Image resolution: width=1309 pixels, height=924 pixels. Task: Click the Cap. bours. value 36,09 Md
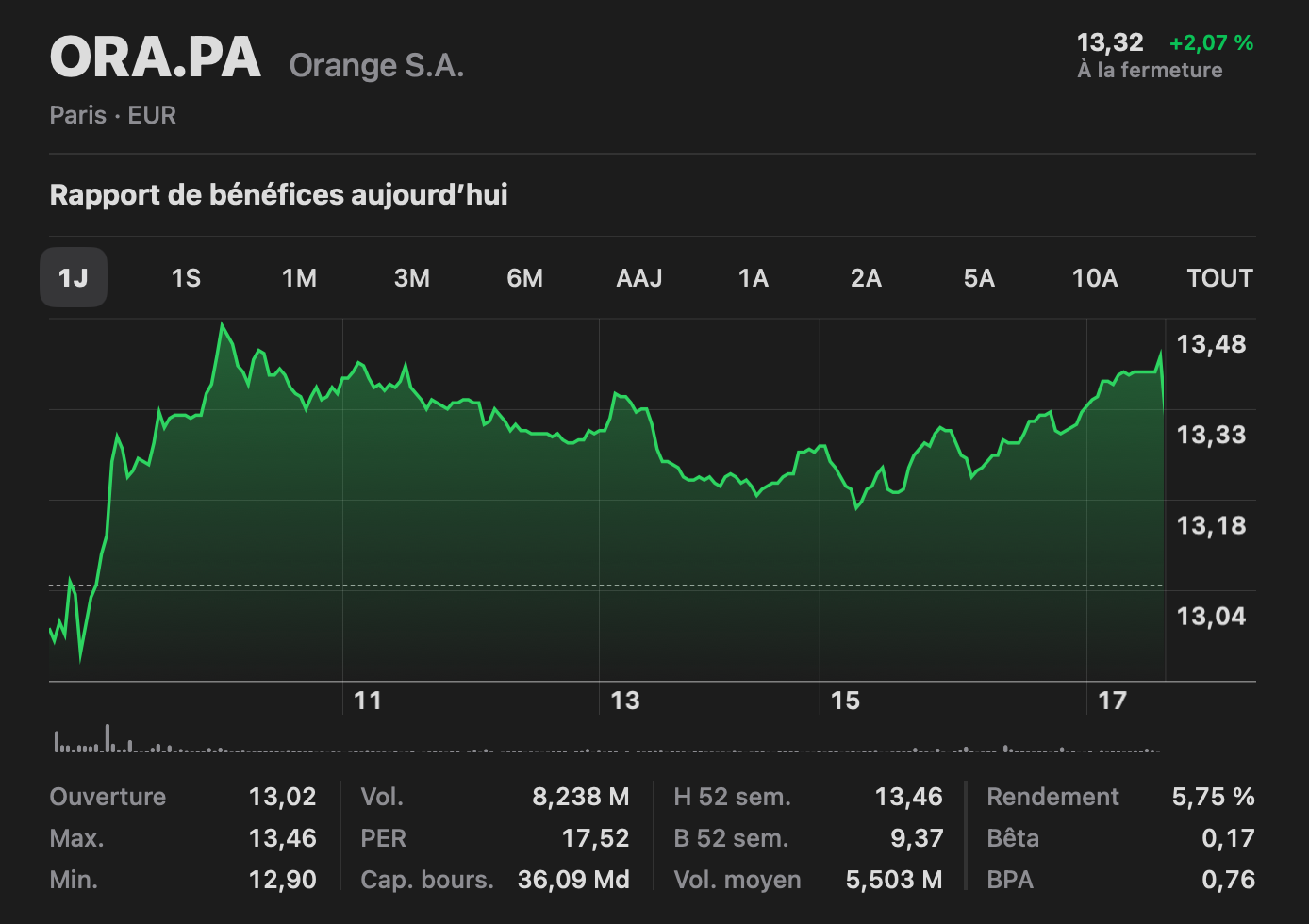[x=573, y=880]
